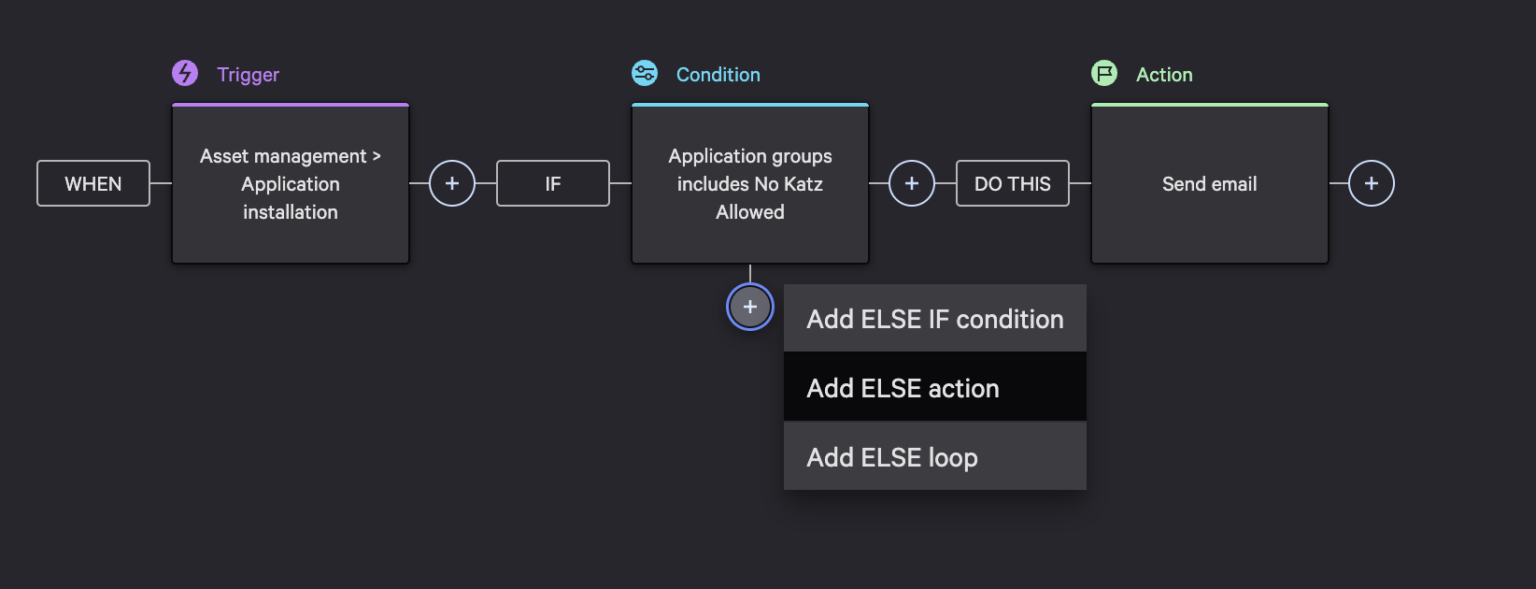Click the teal sliders Condition icon
The width and height of the screenshot is (1536, 589).
tap(645, 73)
